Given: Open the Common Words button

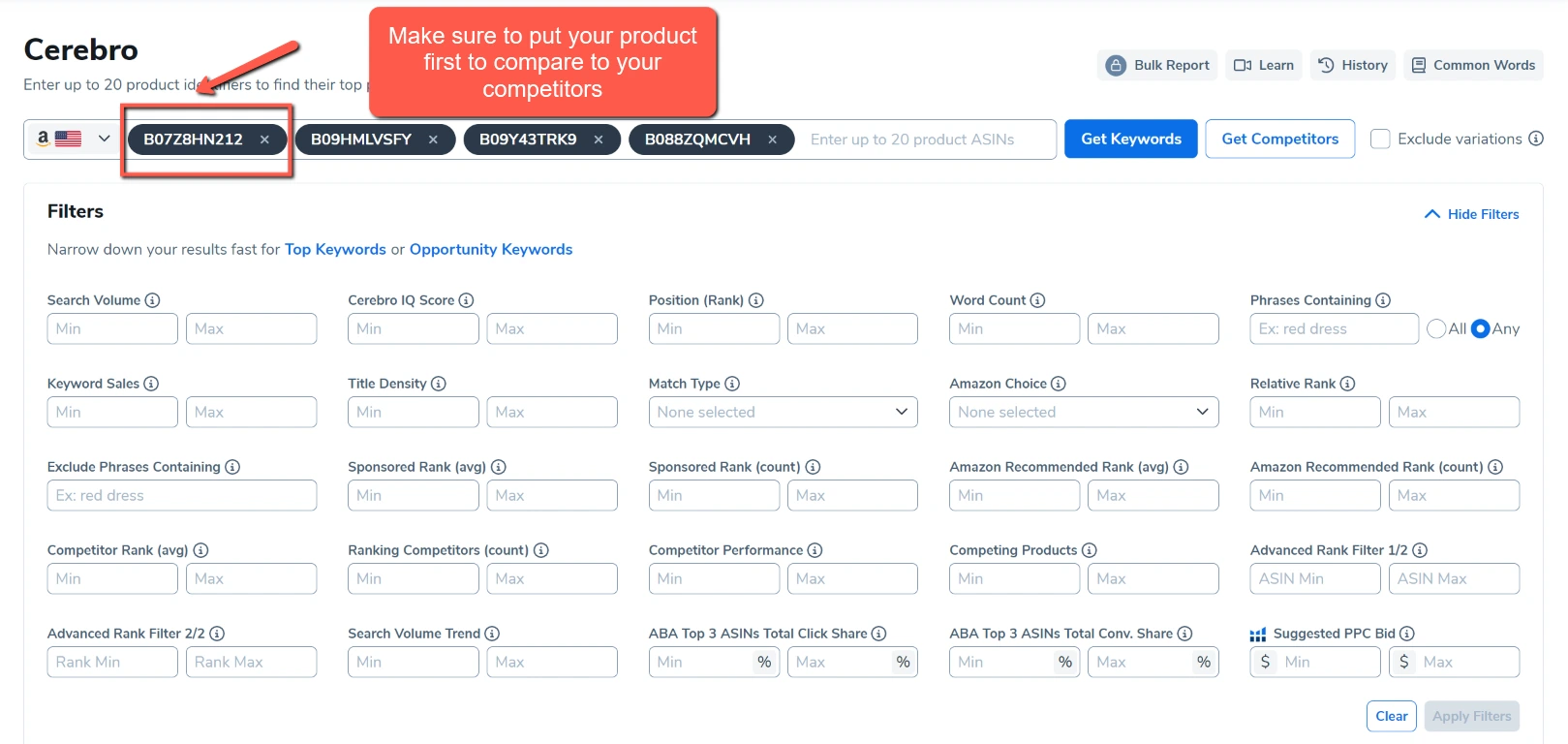Looking at the screenshot, I should click(x=1473, y=65).
